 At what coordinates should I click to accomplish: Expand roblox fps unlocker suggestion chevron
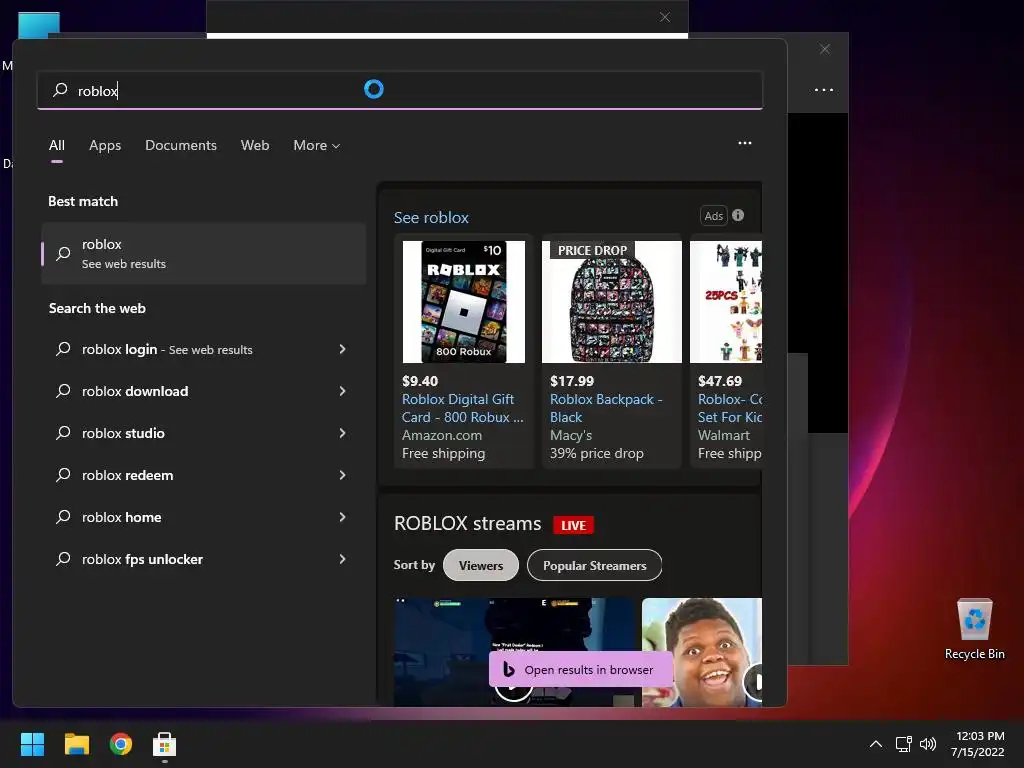342,558
